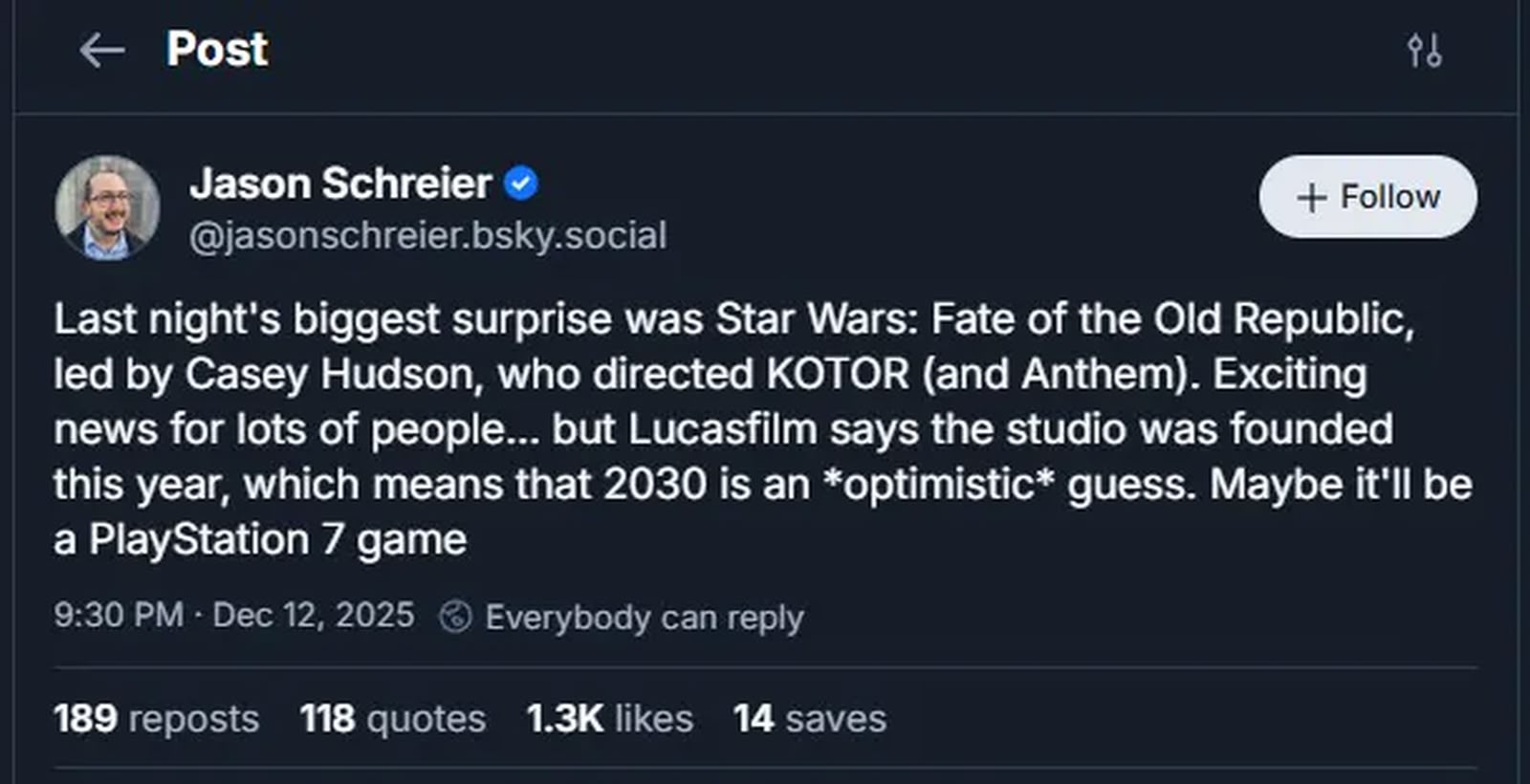Click the "Everybody can reply" label

point(644,617)
